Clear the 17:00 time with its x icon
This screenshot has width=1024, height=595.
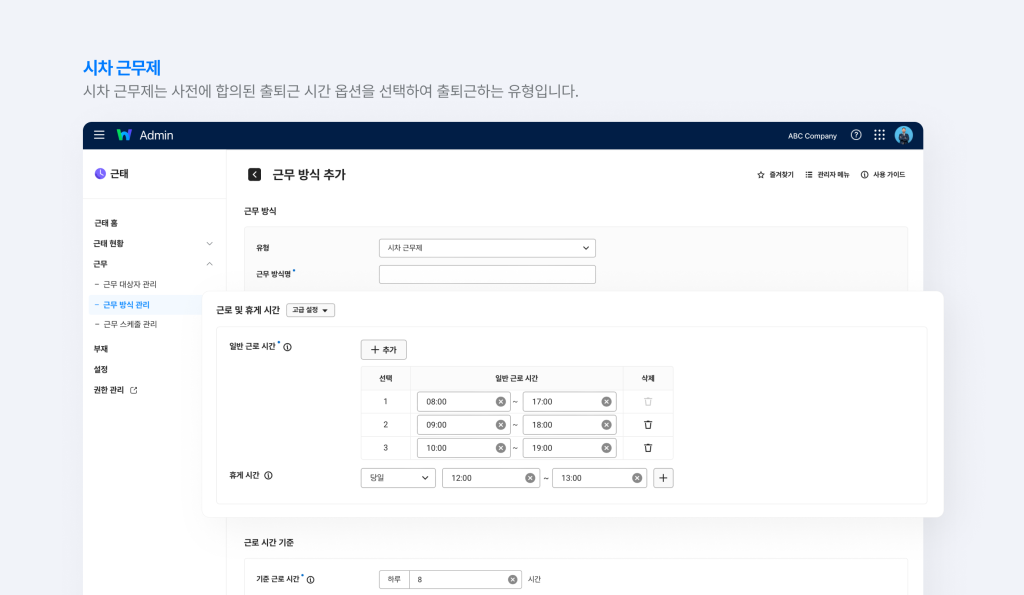(607, 401)
